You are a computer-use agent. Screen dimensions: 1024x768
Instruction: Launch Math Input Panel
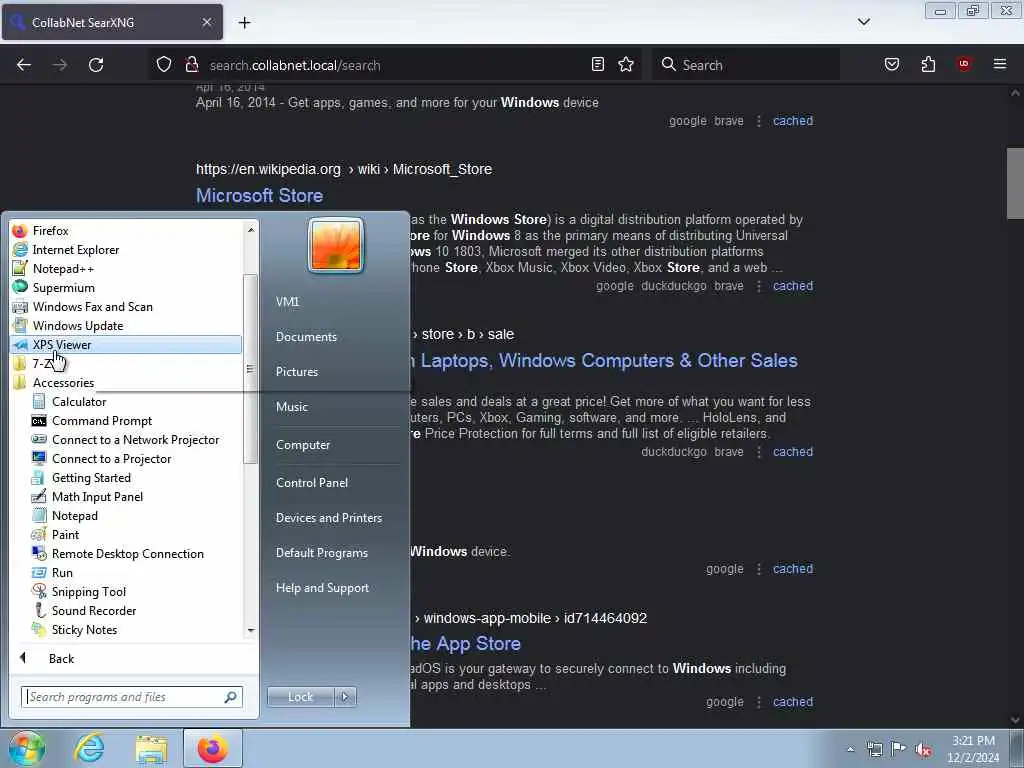coord(97,496)
